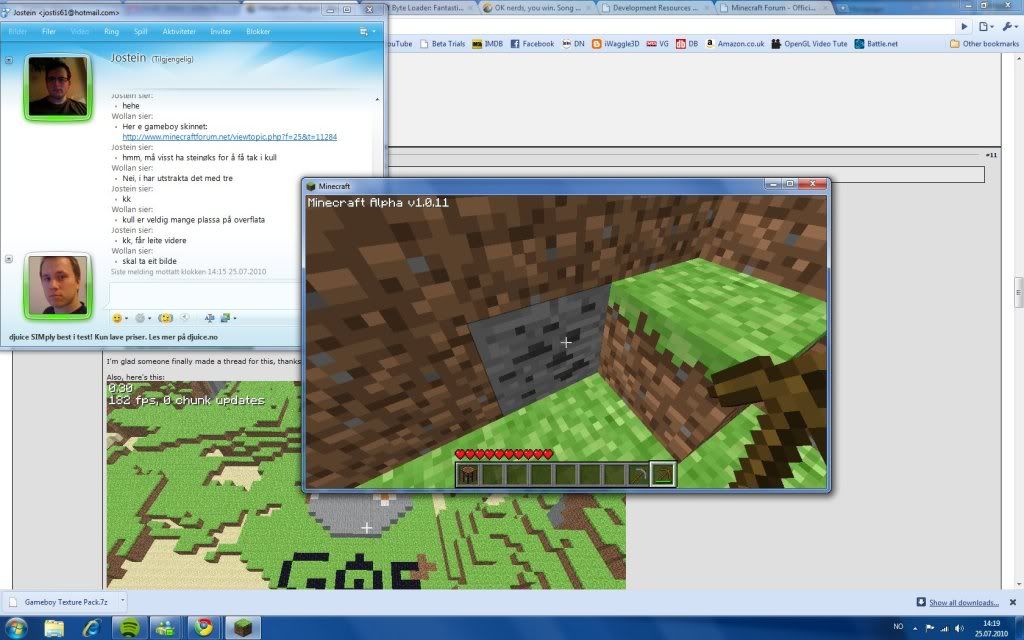Switch to the Minecraft Forum browser tab
This screenshot has width=1024, height=640.
(773, 8)
